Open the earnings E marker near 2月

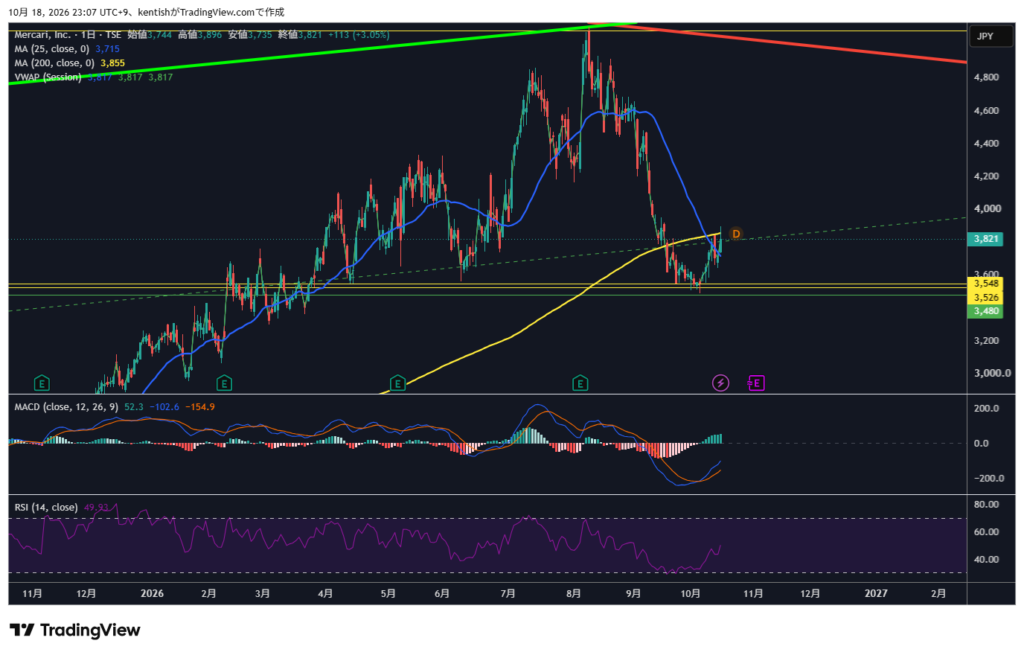(224, 383)
